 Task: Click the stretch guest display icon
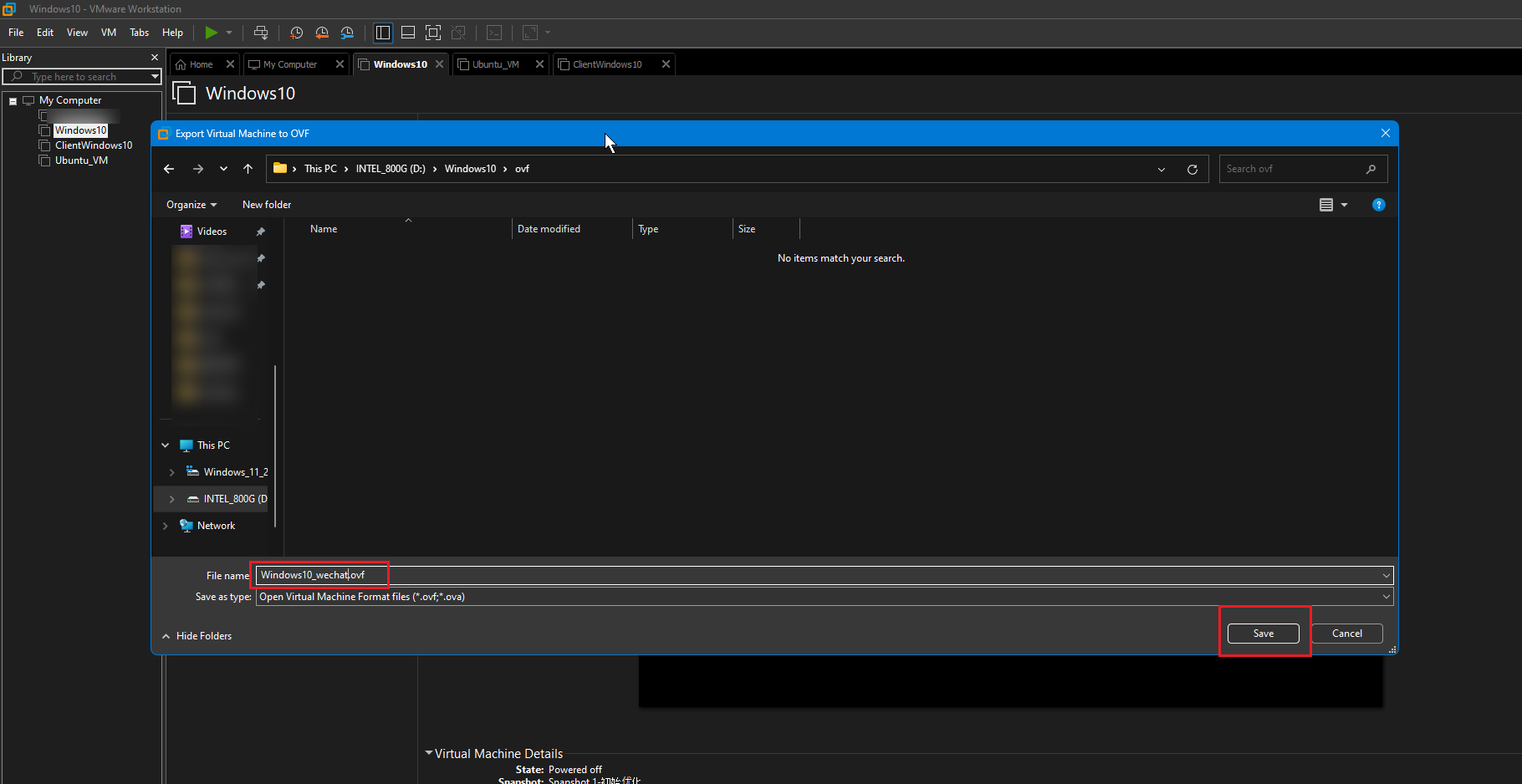[529, 33]
